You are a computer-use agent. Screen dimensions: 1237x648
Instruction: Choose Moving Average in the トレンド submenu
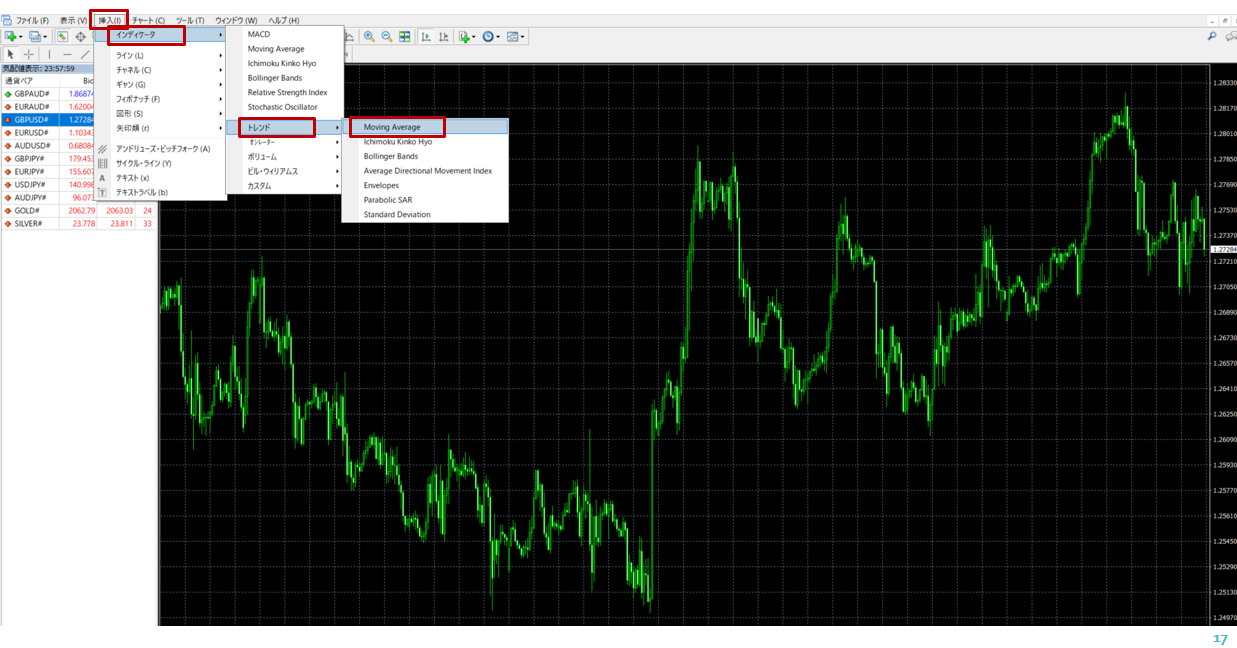tap(392, 127)
